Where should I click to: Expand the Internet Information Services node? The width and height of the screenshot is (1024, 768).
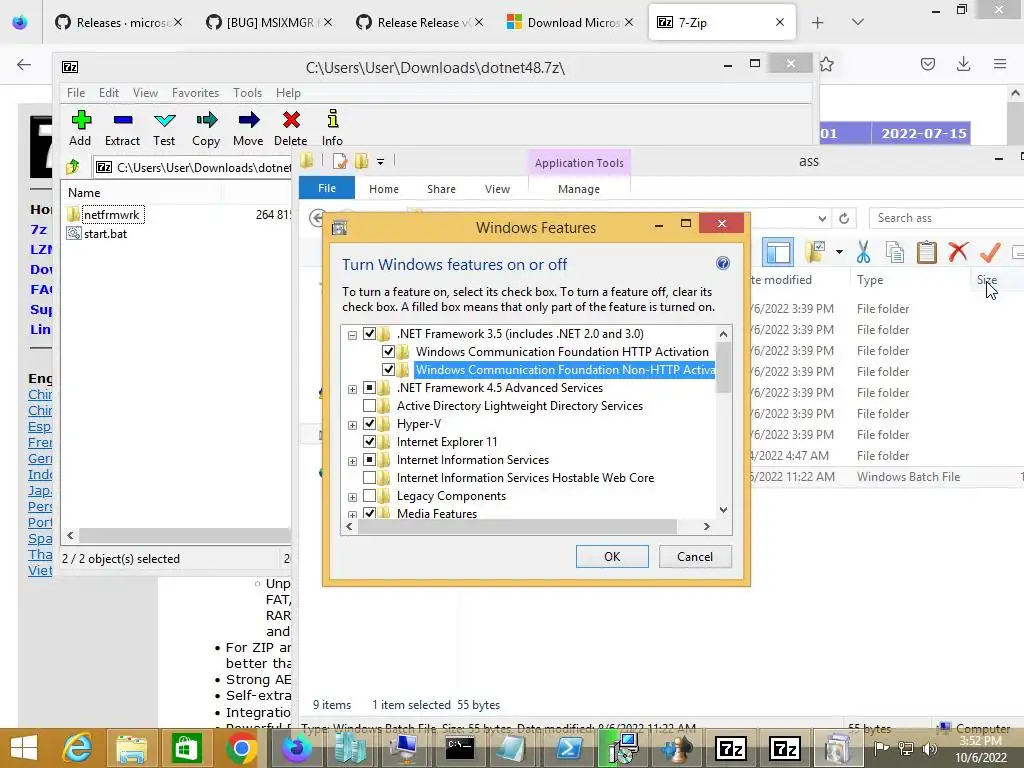(x=353, y=461)
